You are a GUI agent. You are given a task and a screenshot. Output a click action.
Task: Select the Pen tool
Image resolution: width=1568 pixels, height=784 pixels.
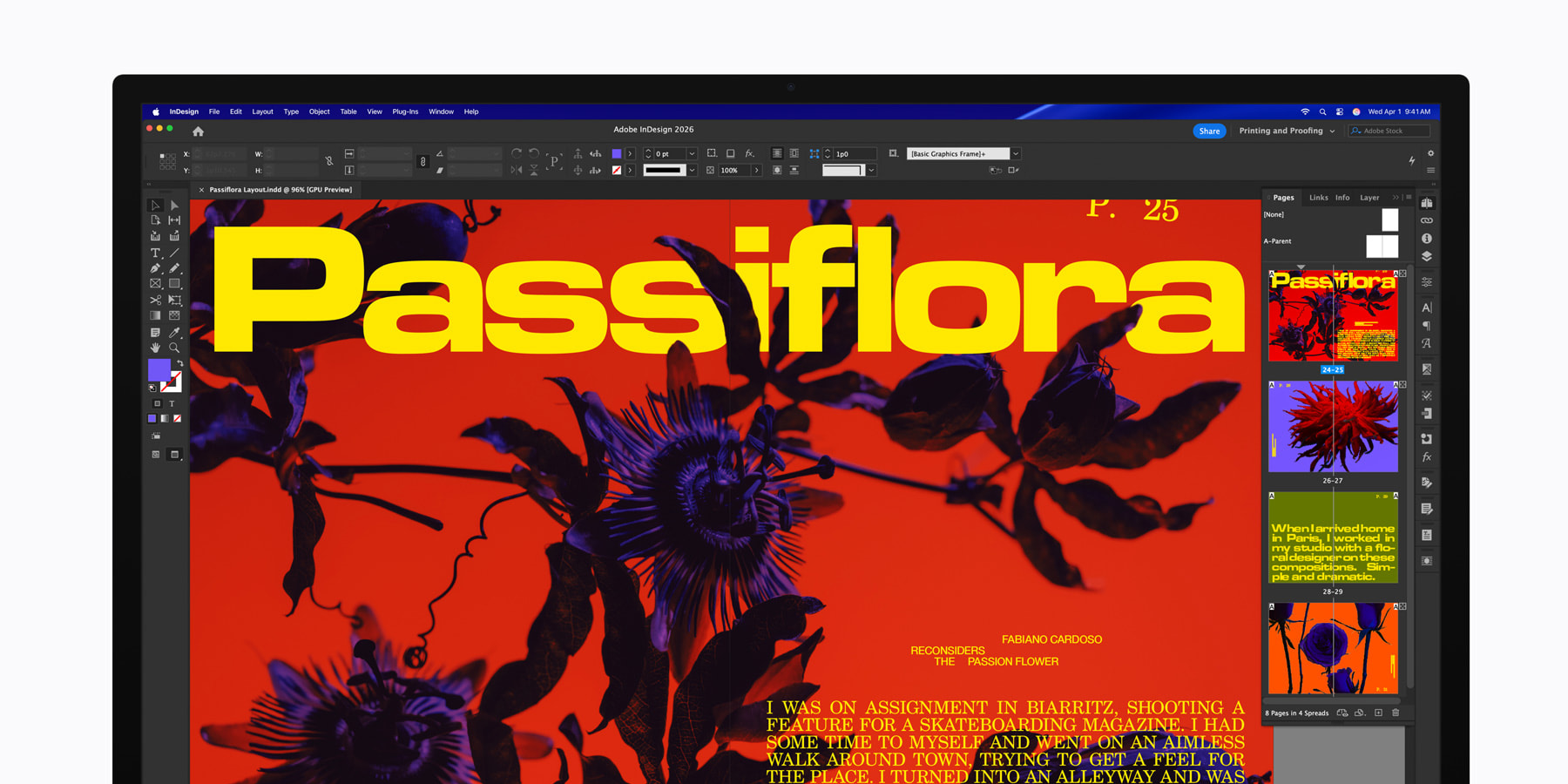pyautogui.click(x=155, y=268)
